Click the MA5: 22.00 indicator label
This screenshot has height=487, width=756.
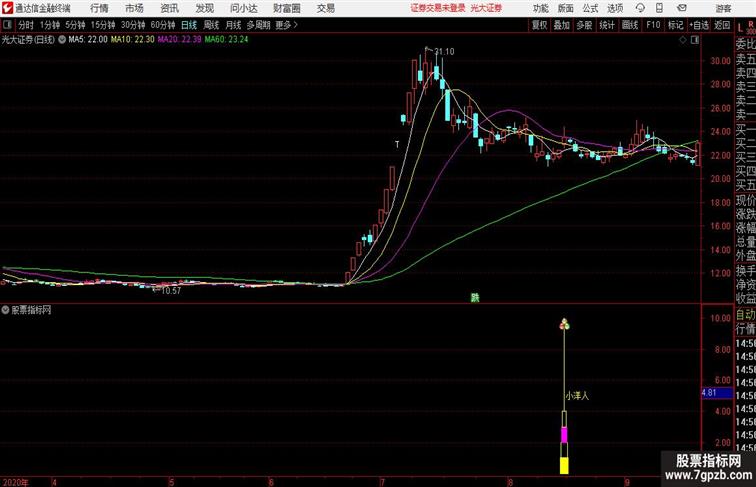[x=88, y=40]
